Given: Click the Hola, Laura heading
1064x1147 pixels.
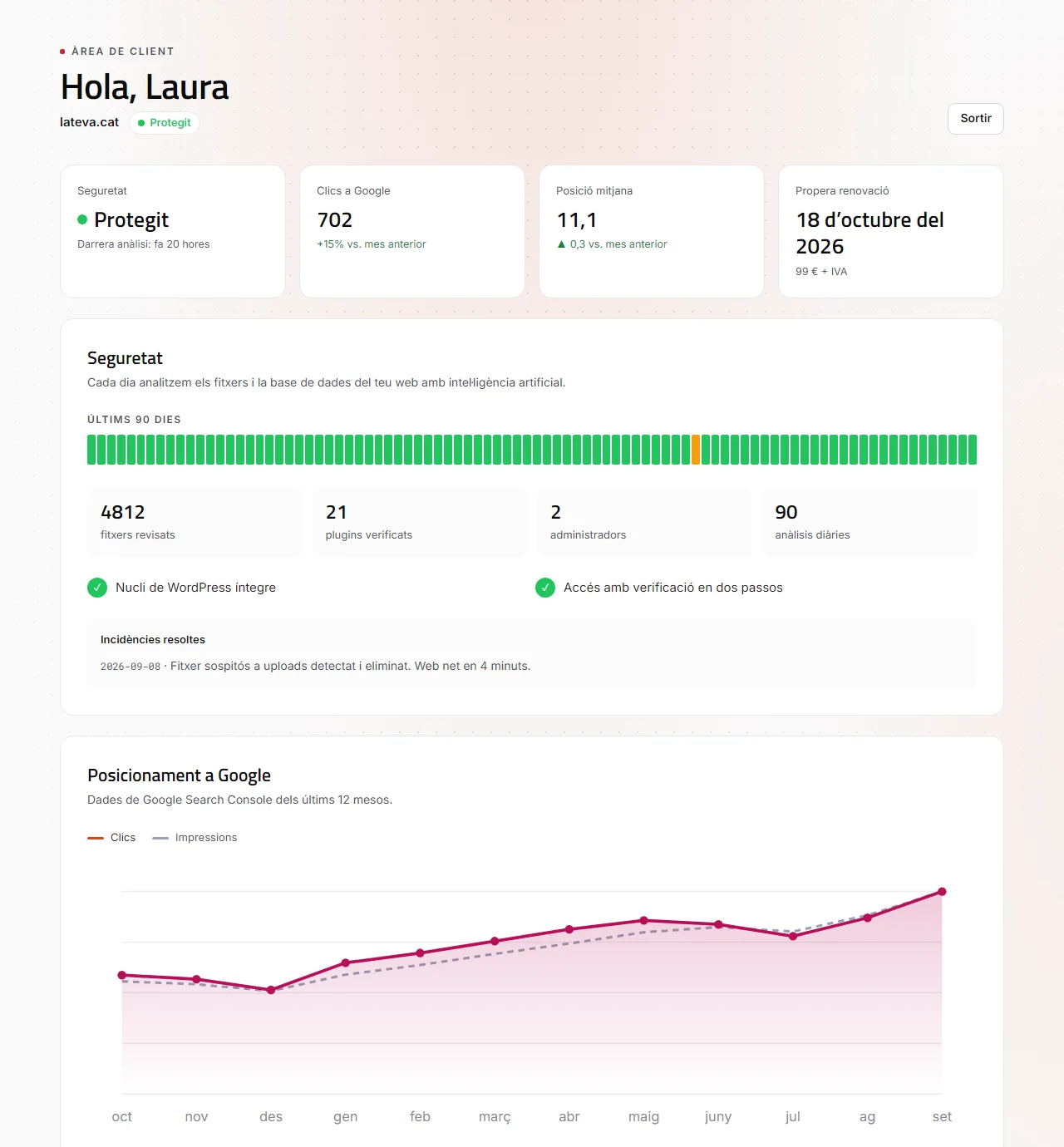Looking at the screenshot, I should click(145, 87).
